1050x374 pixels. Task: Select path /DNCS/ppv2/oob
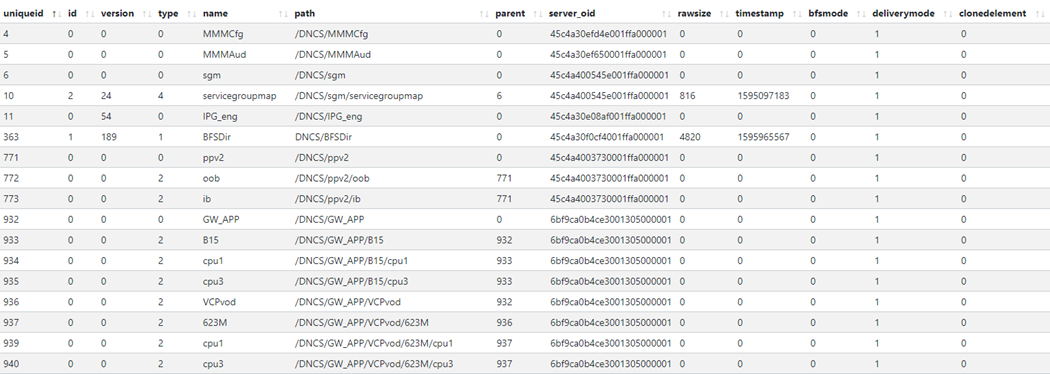point(332,179)
